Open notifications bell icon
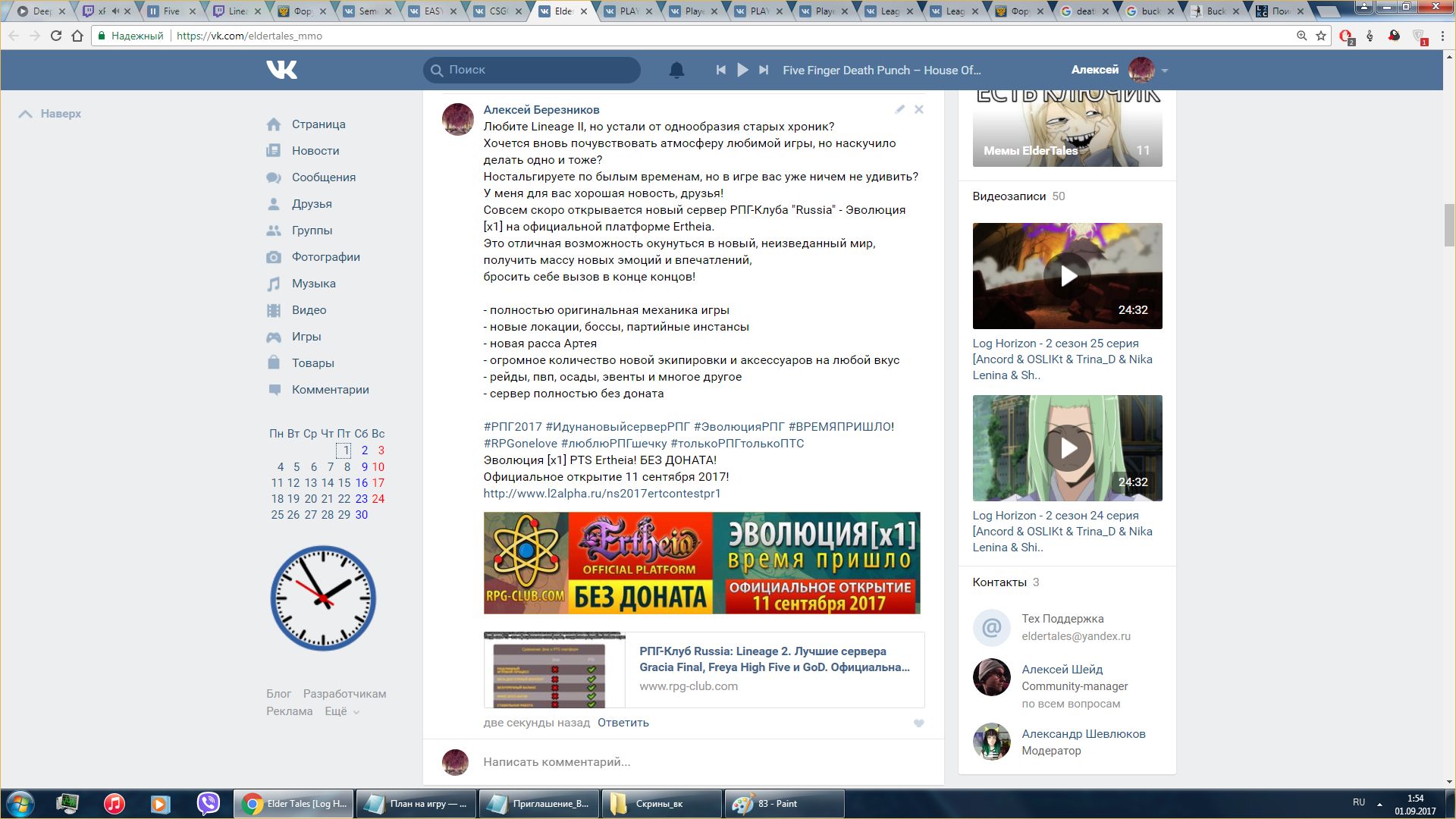1456x819 pixels. pos(676,70)
